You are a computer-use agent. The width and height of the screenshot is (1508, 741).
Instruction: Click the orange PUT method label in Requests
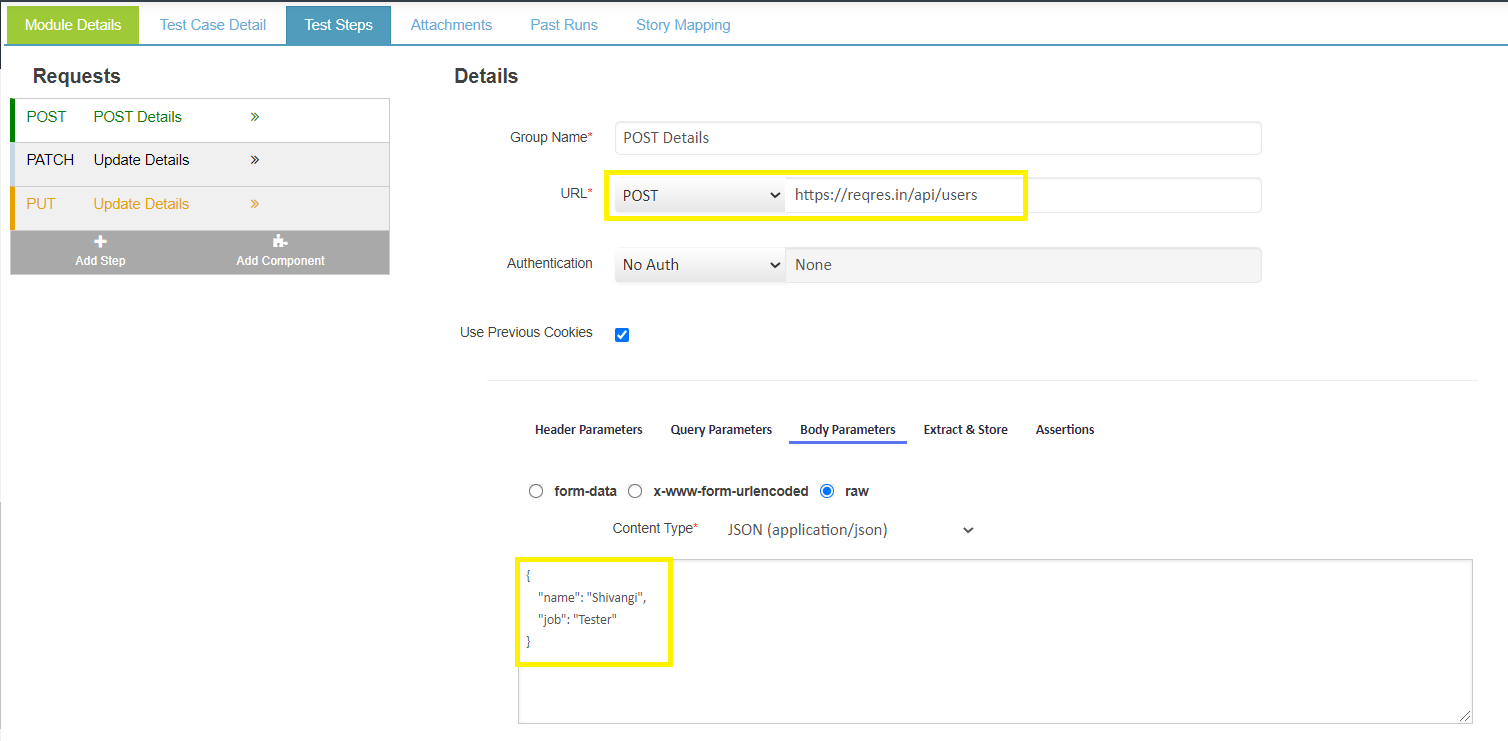point(41,204)
